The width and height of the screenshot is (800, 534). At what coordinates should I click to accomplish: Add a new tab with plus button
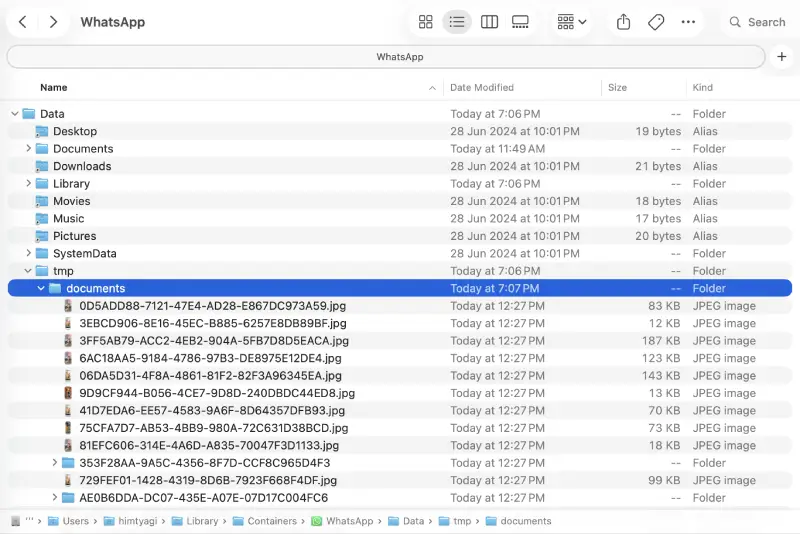pos(782,57)
